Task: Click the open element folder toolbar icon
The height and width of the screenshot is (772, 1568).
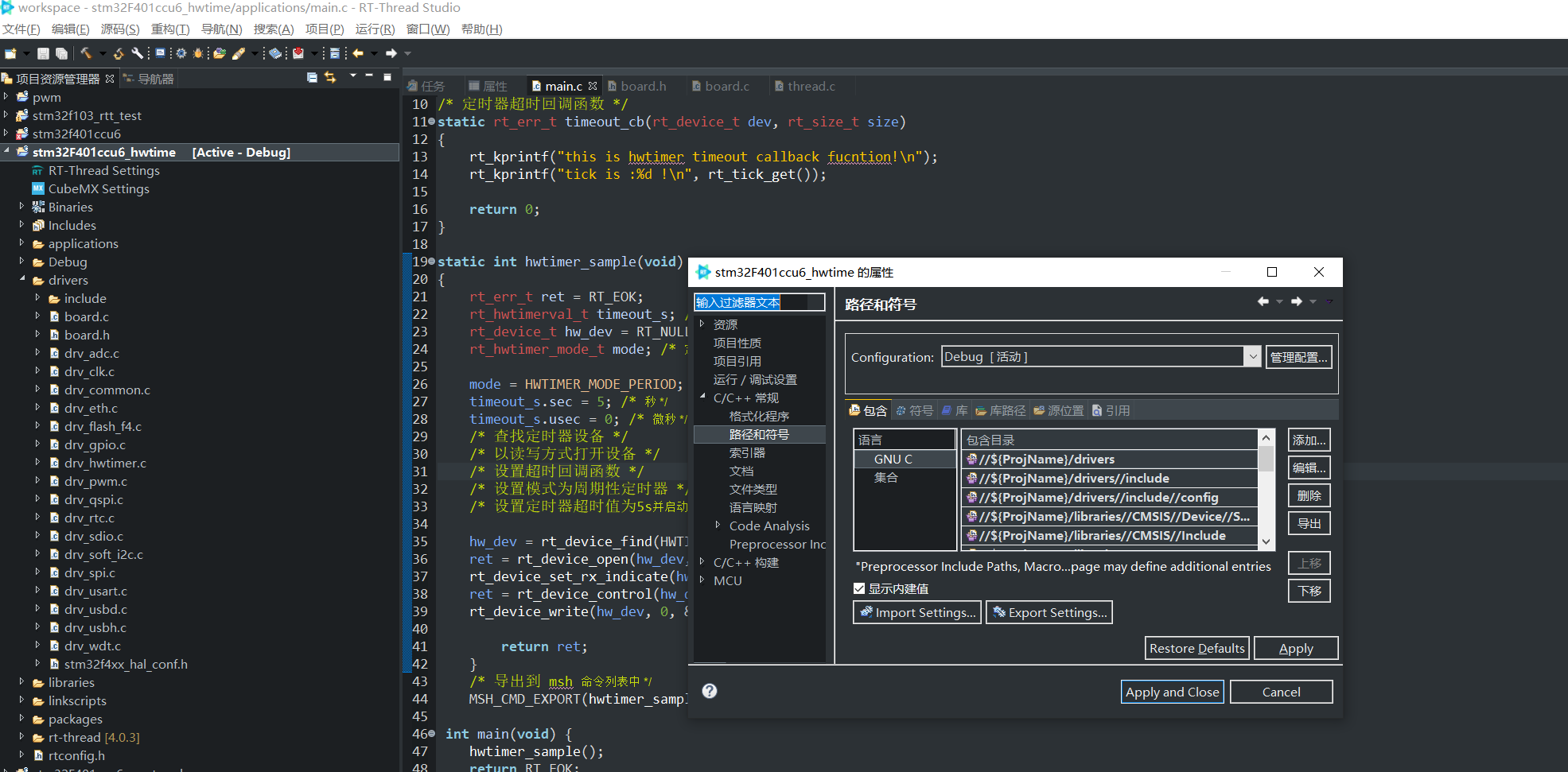Action: [x=220, y=53]
